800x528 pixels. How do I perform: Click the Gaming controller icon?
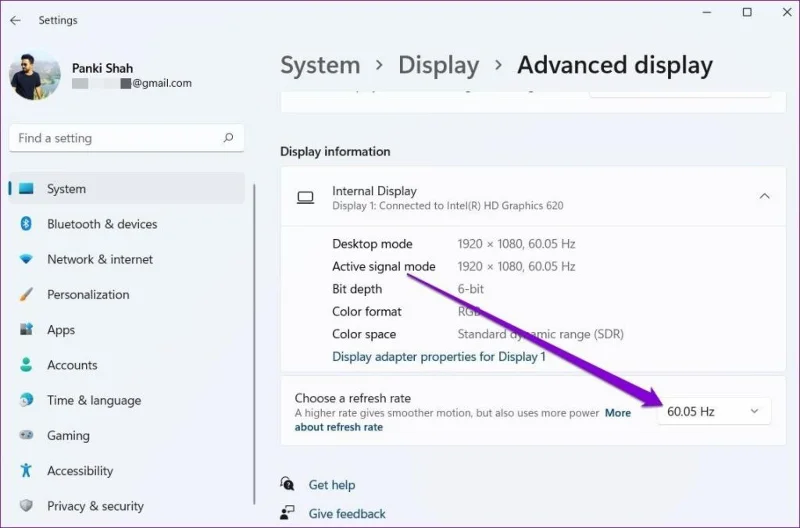tap(26, 435)
